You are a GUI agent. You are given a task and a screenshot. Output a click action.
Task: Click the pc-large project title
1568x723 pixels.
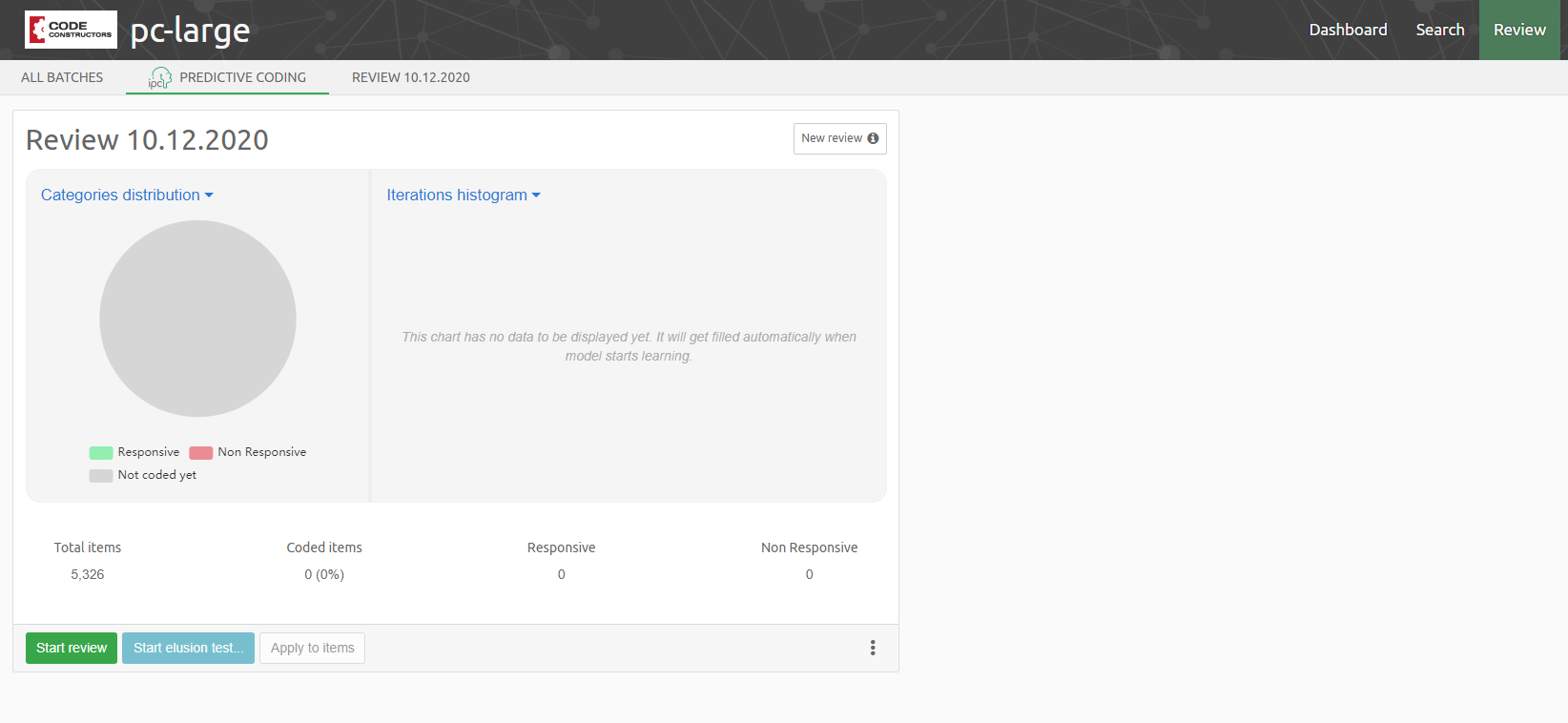pyautogui.click(x=190, y=31)
